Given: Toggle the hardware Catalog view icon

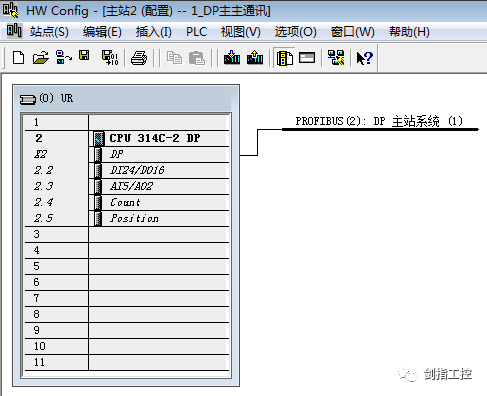Looking at the screenshot, I should pyautogui.click(x=285, y=58).
